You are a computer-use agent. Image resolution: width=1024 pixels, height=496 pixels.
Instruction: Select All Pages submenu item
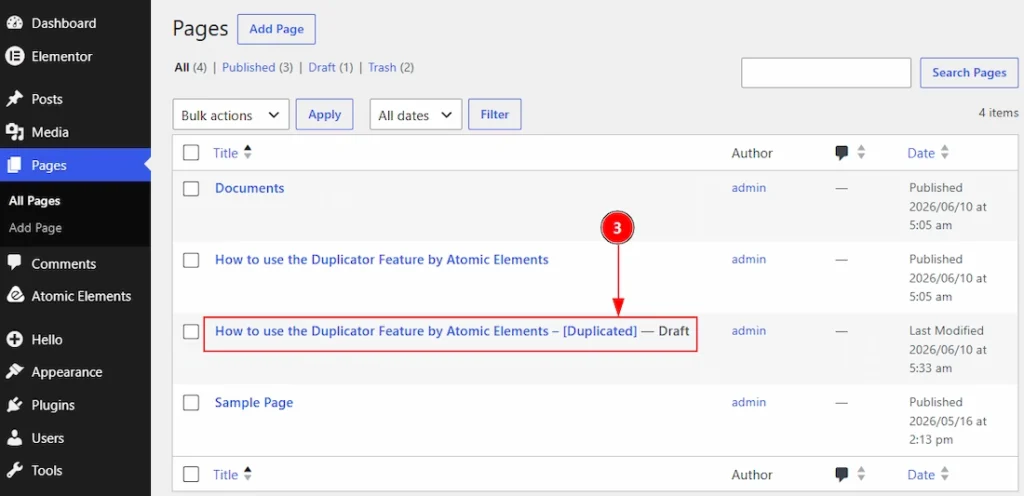[35, 201]
